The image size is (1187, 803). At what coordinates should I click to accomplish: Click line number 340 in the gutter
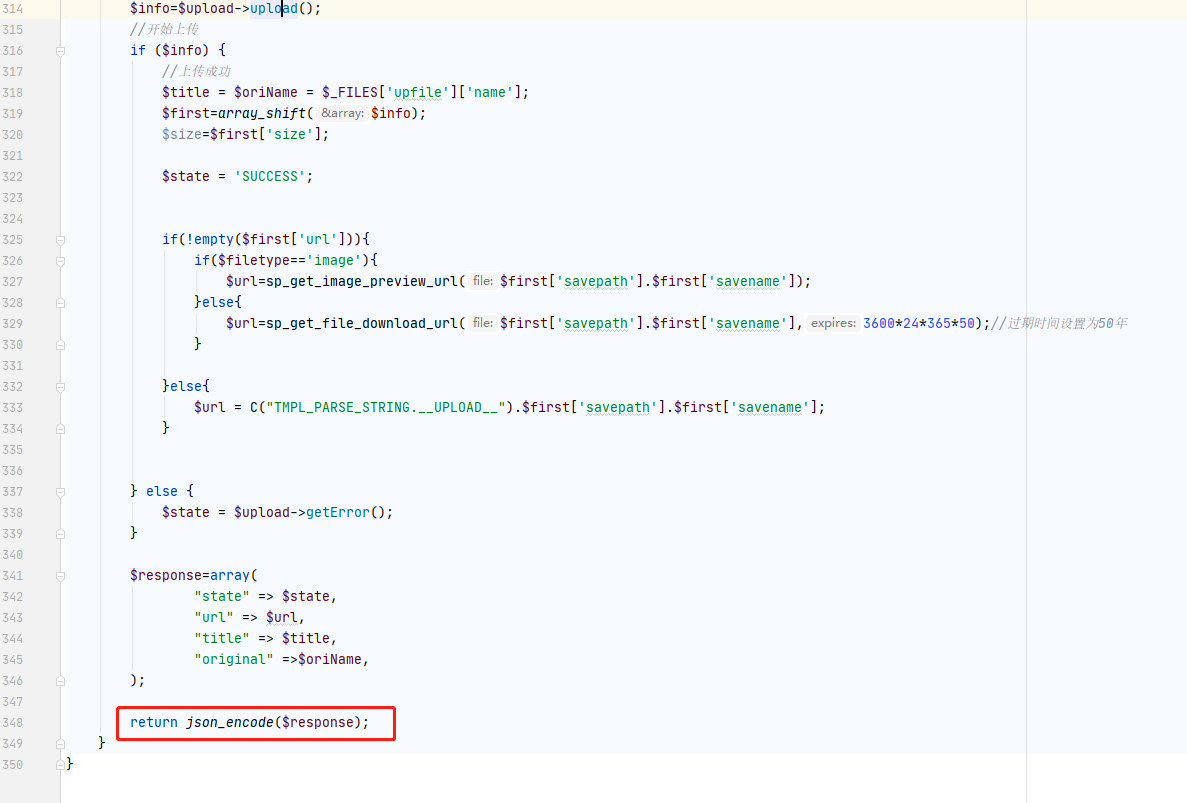click(13, 555)
